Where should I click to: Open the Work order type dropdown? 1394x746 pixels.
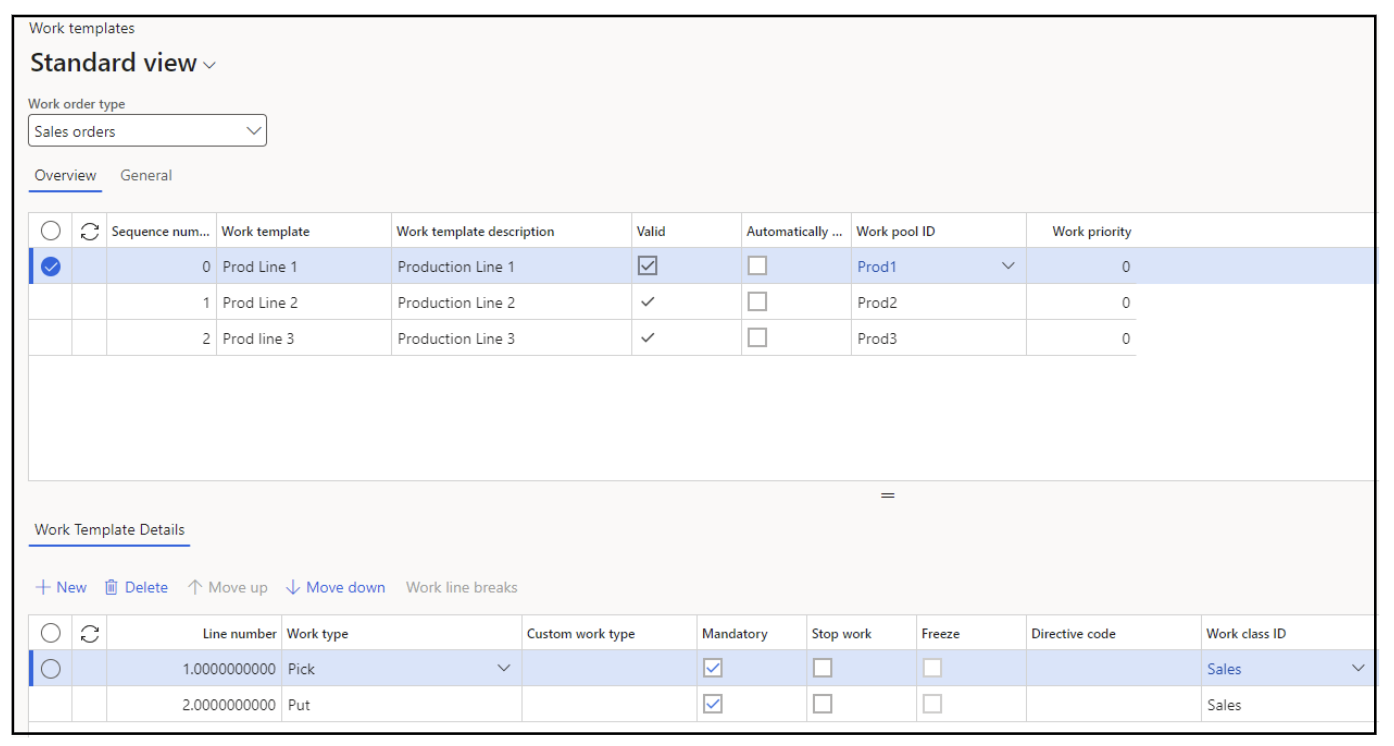tap(254, 131)
